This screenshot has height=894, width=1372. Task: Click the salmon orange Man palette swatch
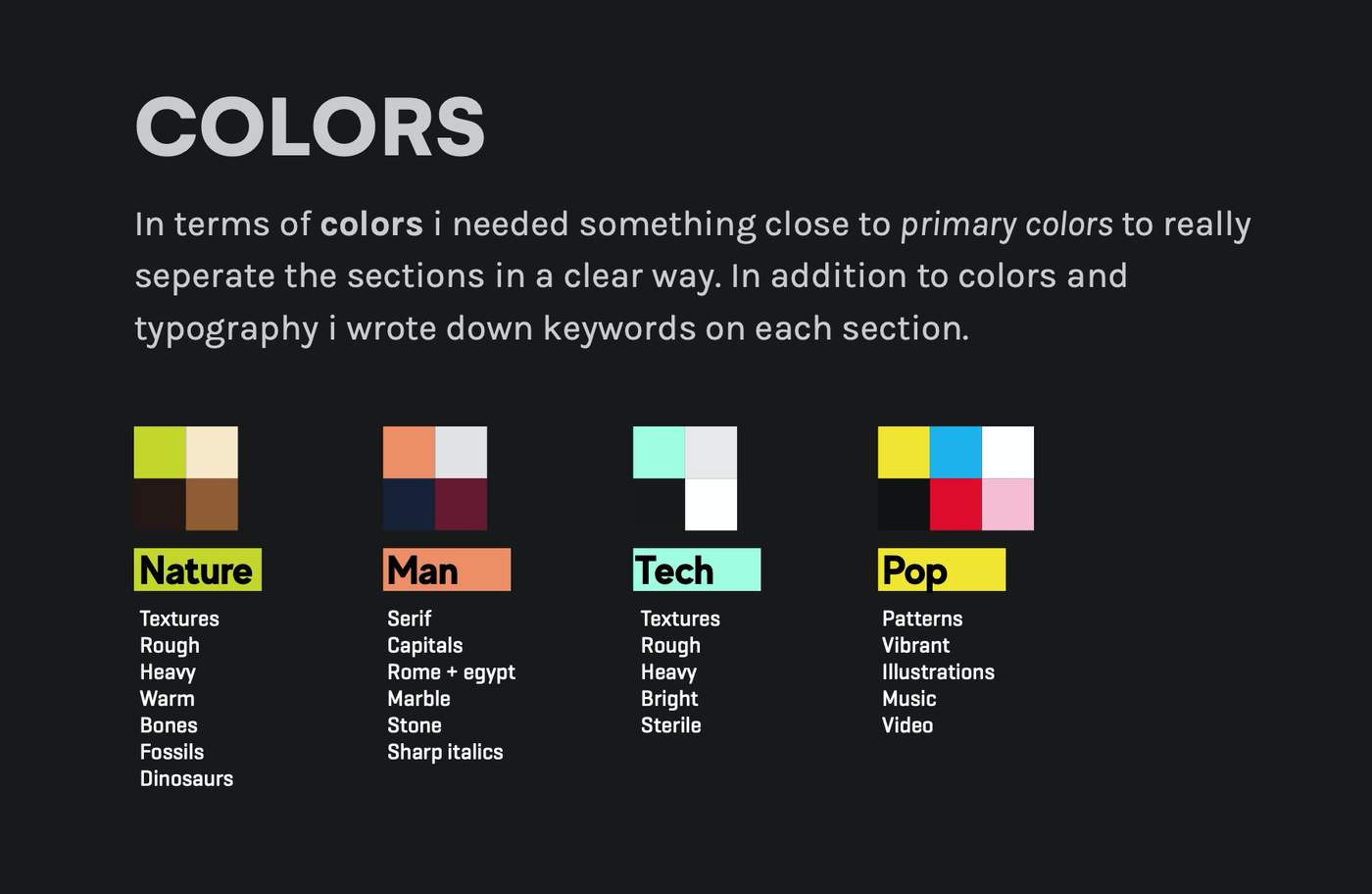pos(409,452)
